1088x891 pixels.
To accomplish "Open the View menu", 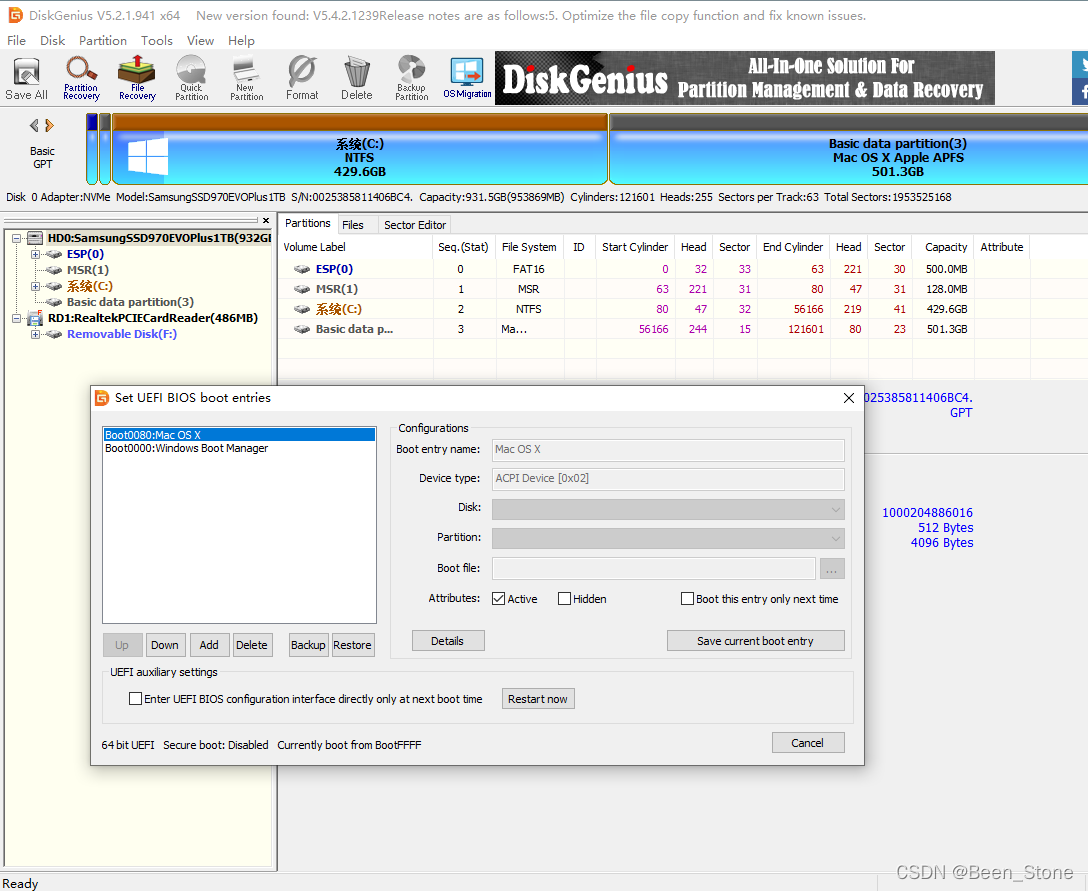I will 201,41.
